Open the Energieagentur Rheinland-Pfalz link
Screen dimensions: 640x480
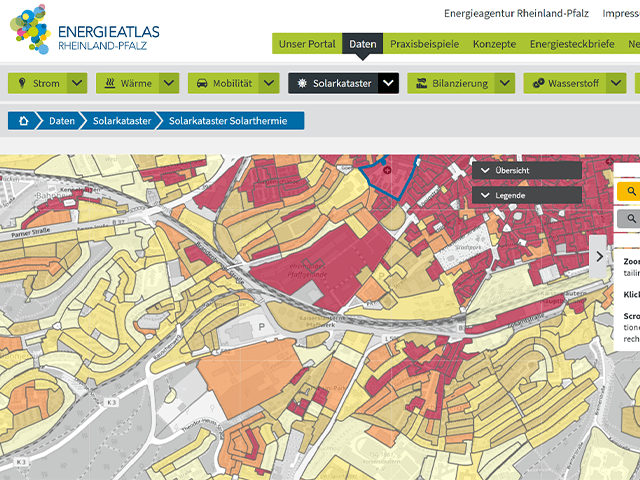pyautogui.click(x=516, y=14)
